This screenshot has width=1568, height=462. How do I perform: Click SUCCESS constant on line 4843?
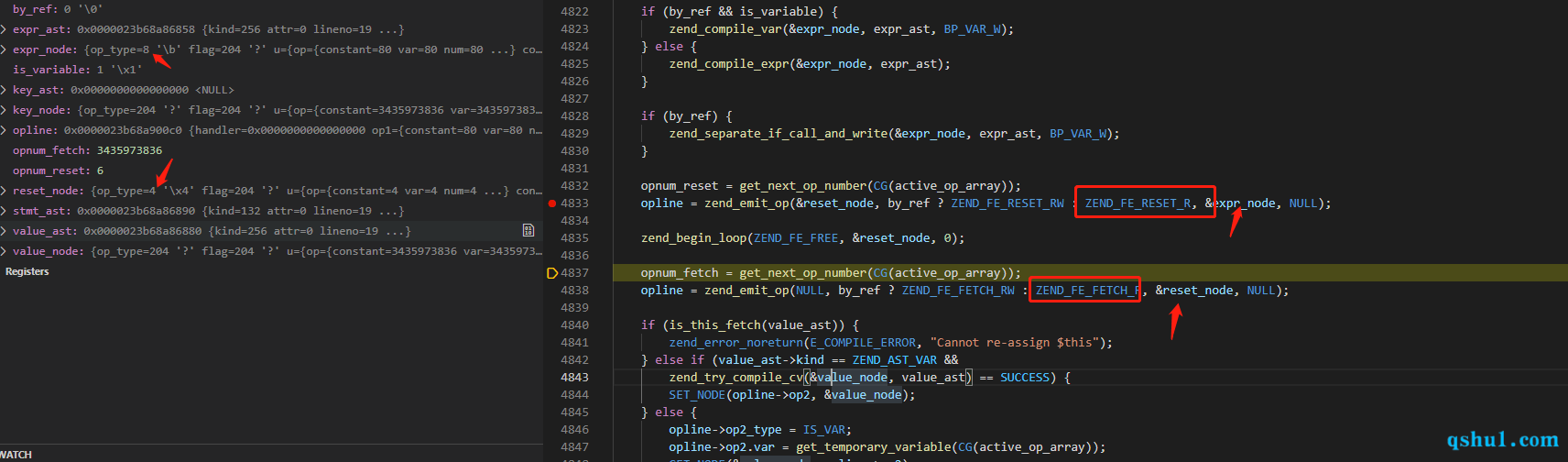1025,378
